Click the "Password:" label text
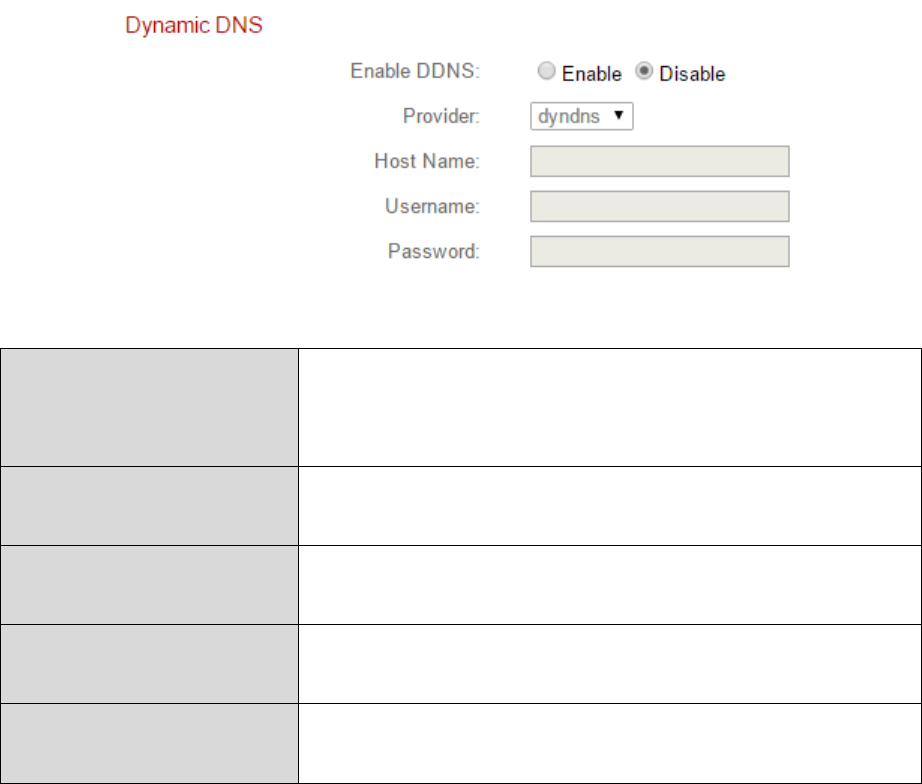922x784 pixels. coord(434,251)
